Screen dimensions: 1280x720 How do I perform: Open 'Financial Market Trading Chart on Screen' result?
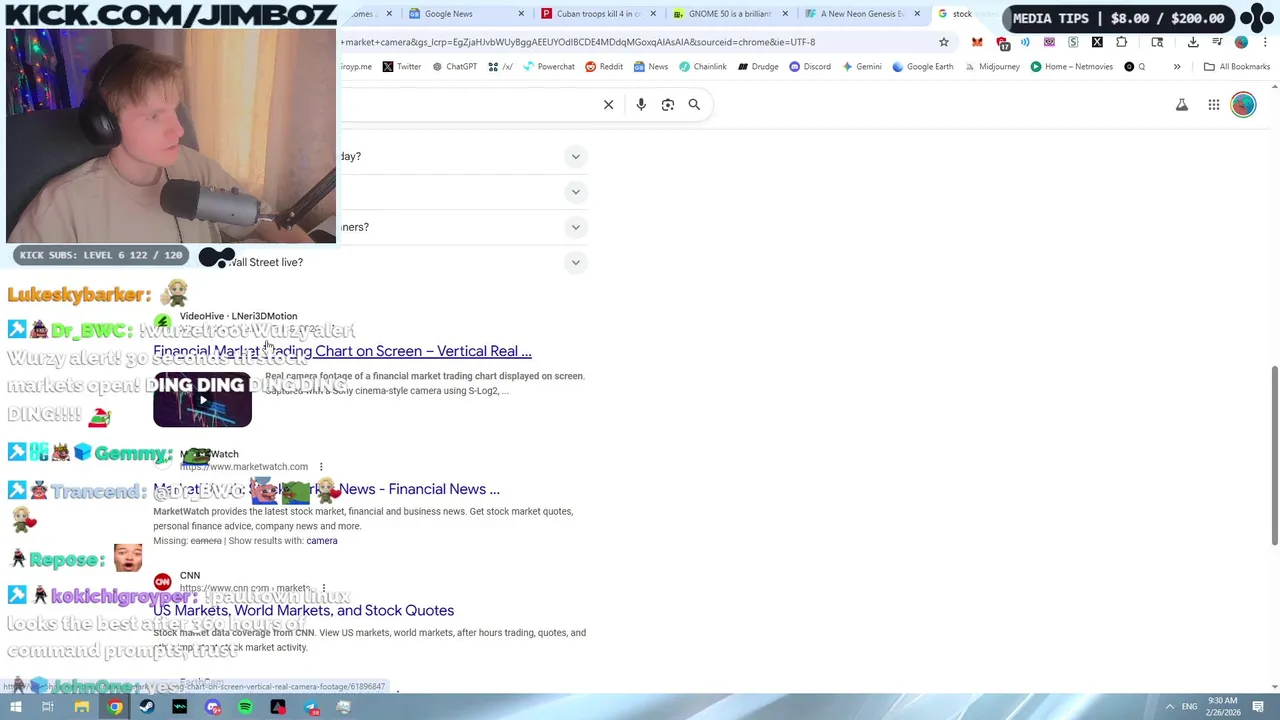pyautogui.click(x=342, y=351)
